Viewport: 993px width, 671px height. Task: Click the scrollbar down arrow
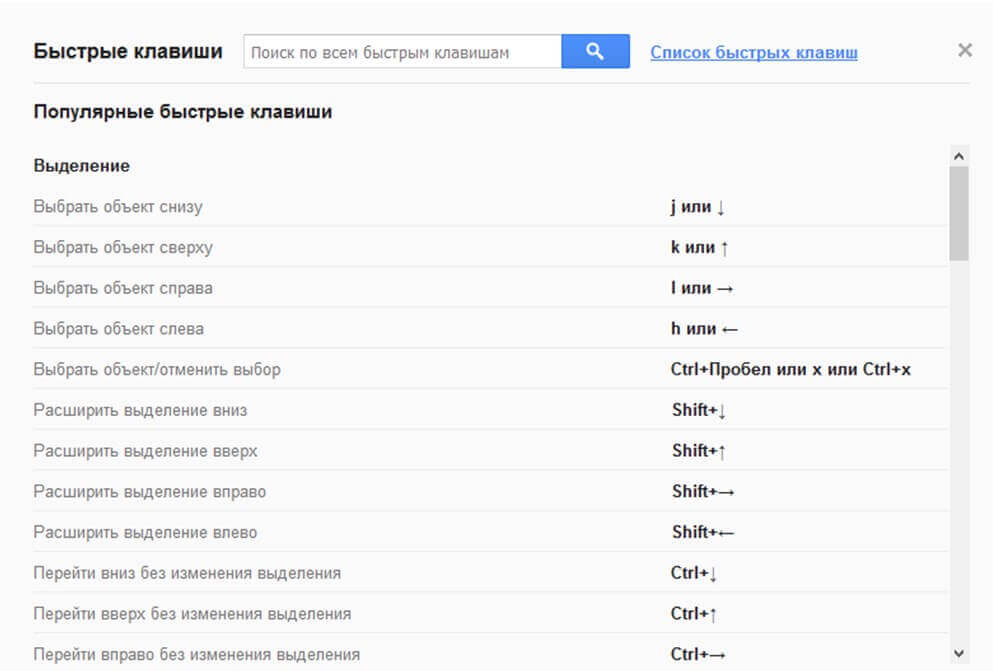[x=959, y=654]
